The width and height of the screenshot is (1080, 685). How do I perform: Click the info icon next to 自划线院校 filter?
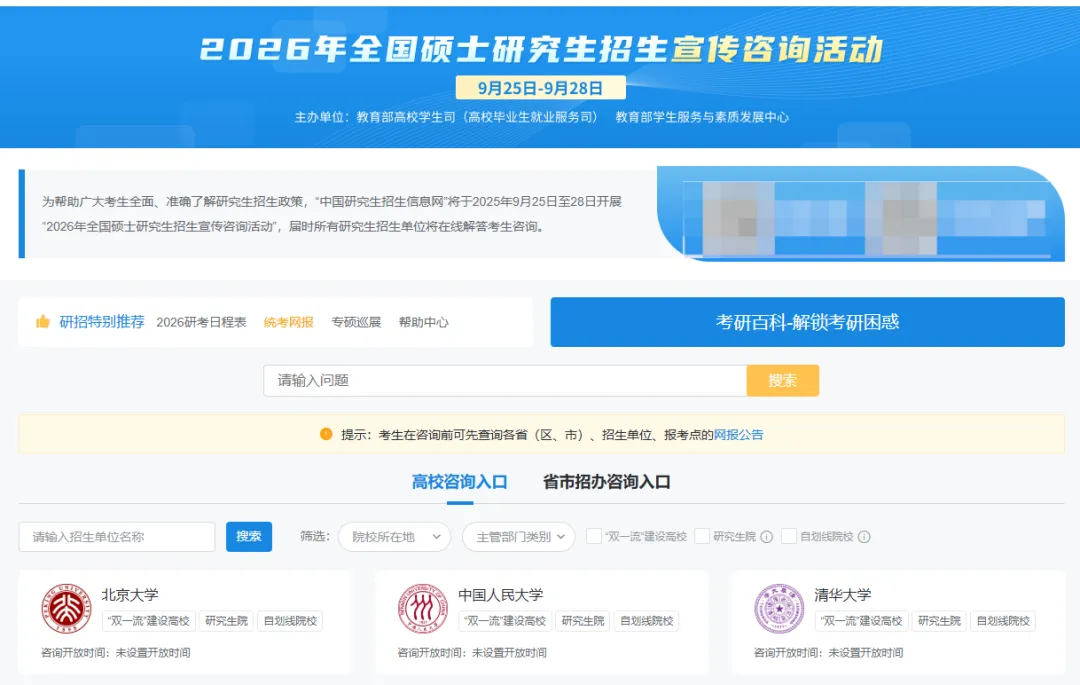click(864, 537)
